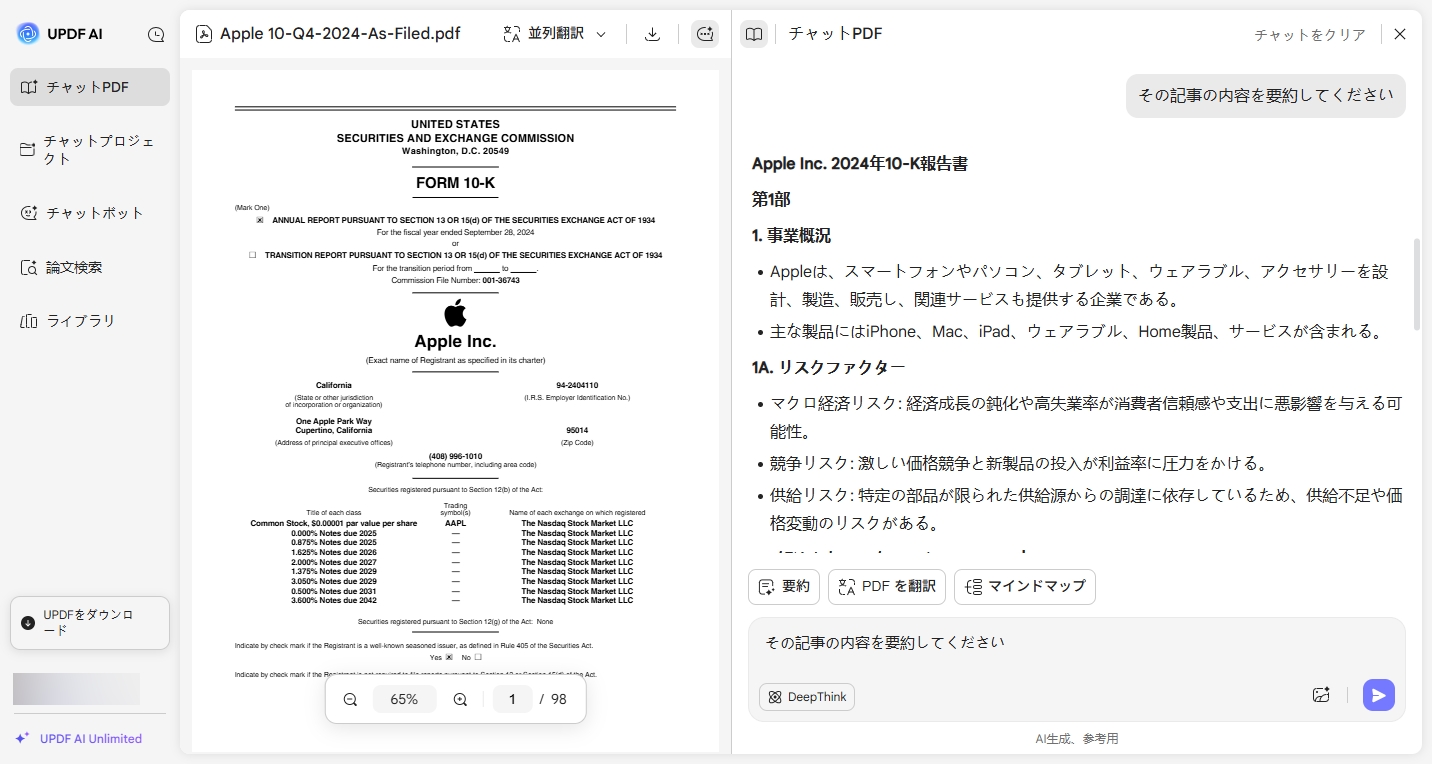Click the page number field showing 1

point(513,700)
